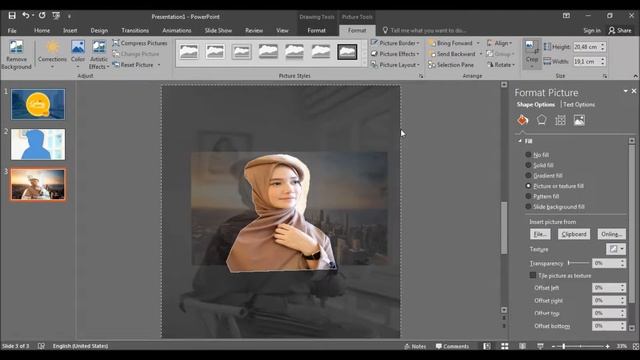Open Picture Layout dropdown

coord(395,65)
